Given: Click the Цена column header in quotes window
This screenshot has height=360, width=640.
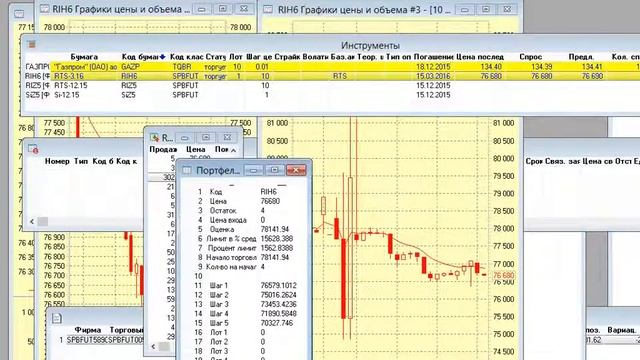Looking at the screenshot, I should (196, 149).
